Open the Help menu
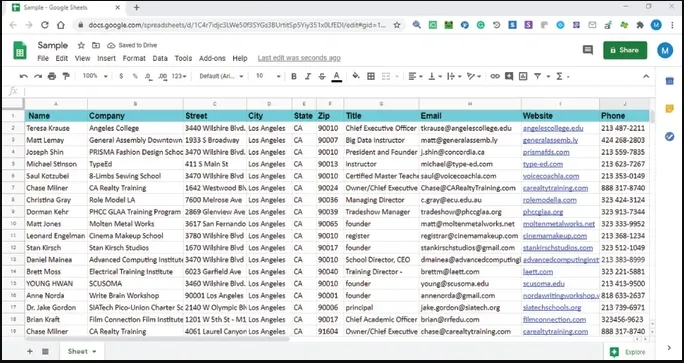This screenshot has width=684, height=363. click(239, 58)
